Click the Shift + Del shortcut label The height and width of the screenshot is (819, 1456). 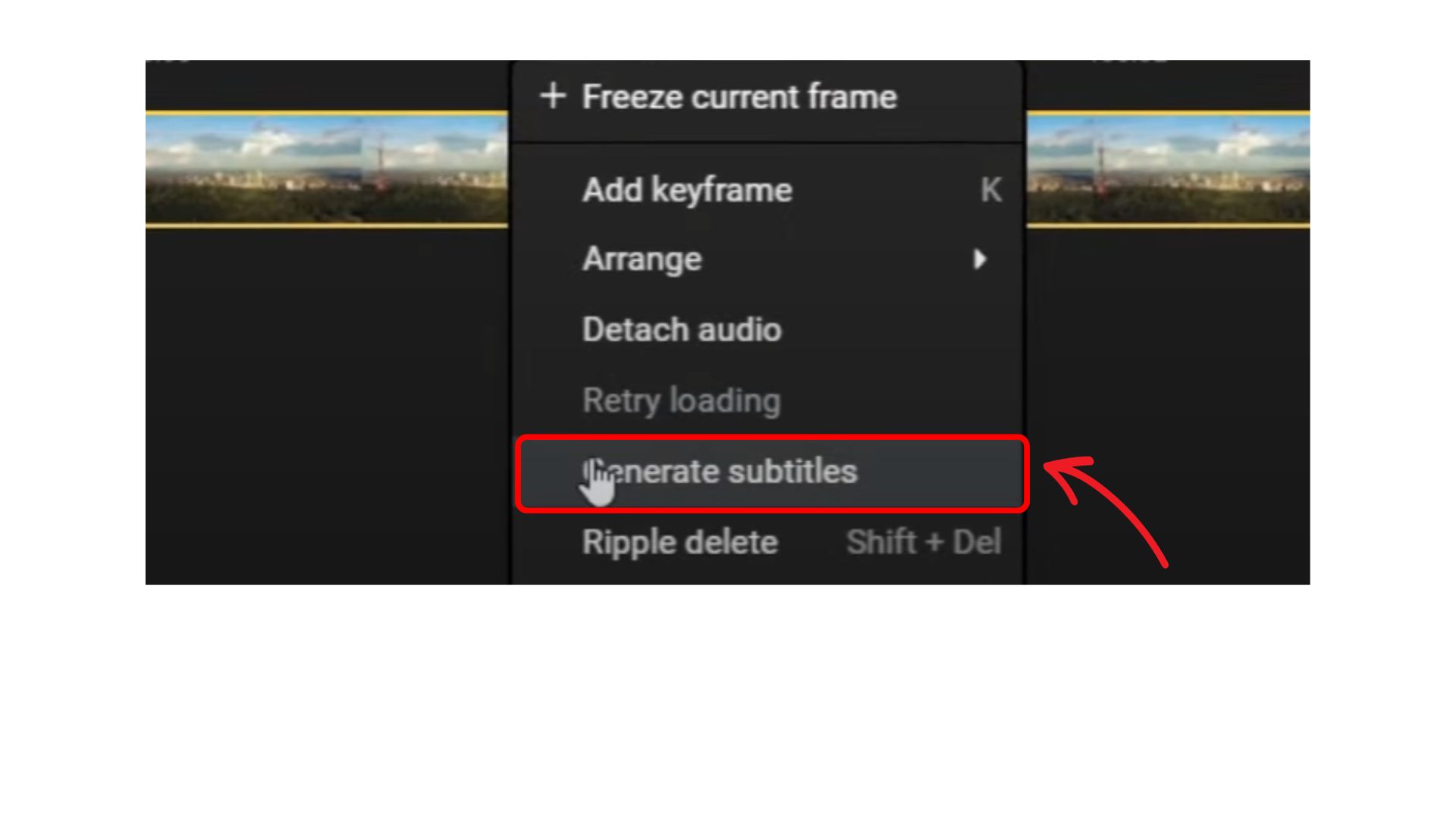click(x=924, y=541)
